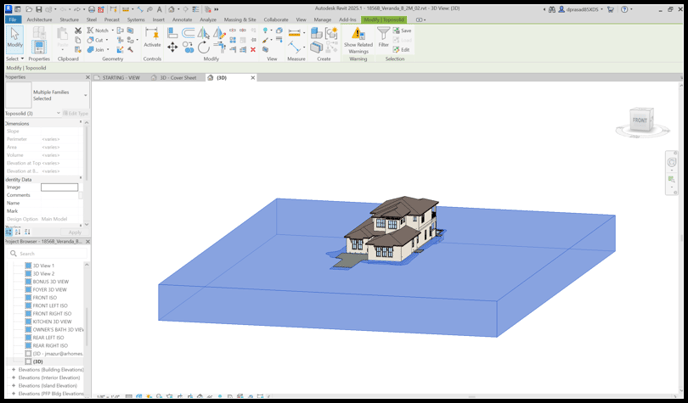Click the Apply button in Properties

[x=75, y=232]
